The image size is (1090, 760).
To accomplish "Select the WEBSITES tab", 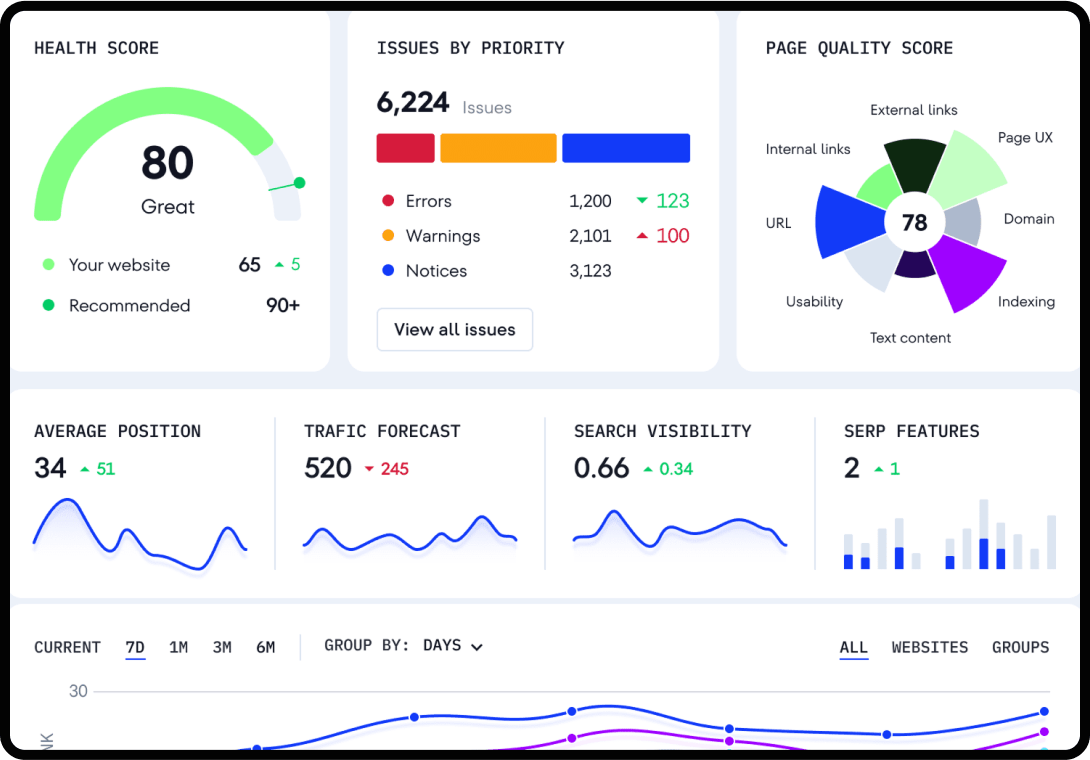I will (x=930, y=647).
